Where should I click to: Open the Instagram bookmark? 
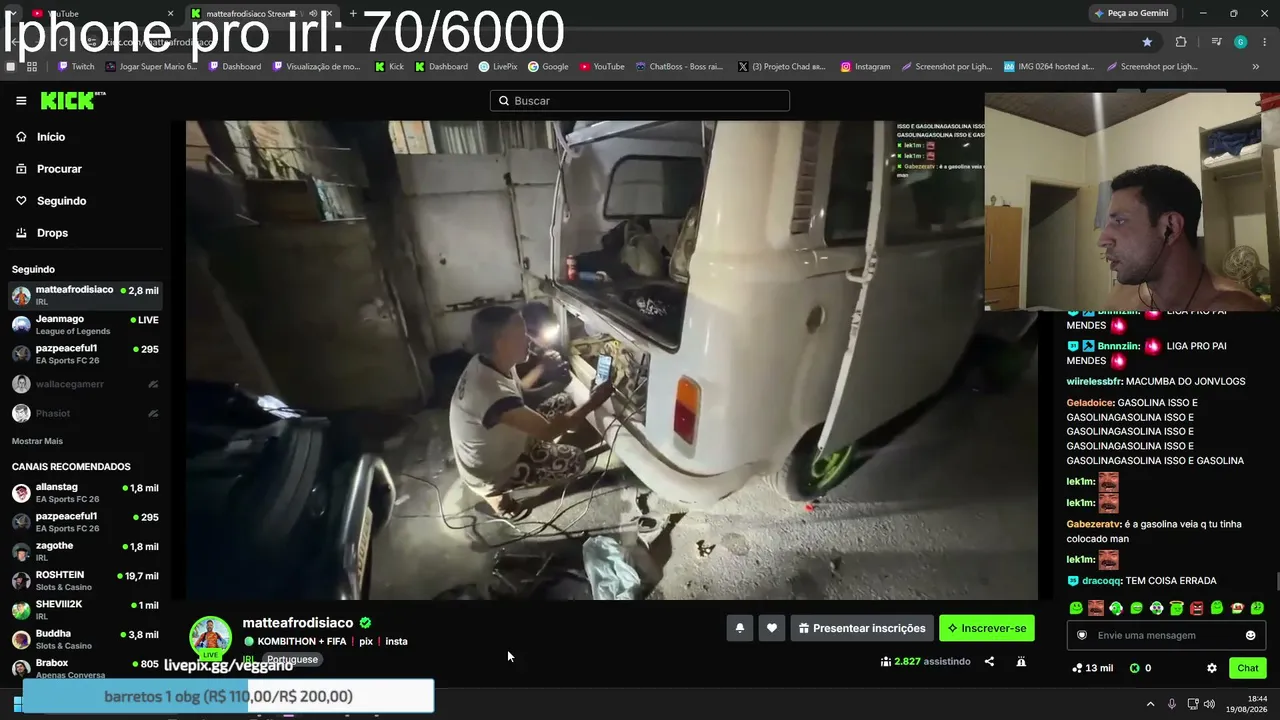point(865,67)
